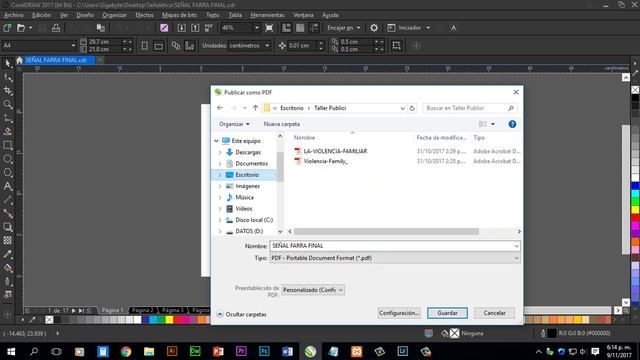
Task: Click the Guardar button
Action: click(447, 313)
